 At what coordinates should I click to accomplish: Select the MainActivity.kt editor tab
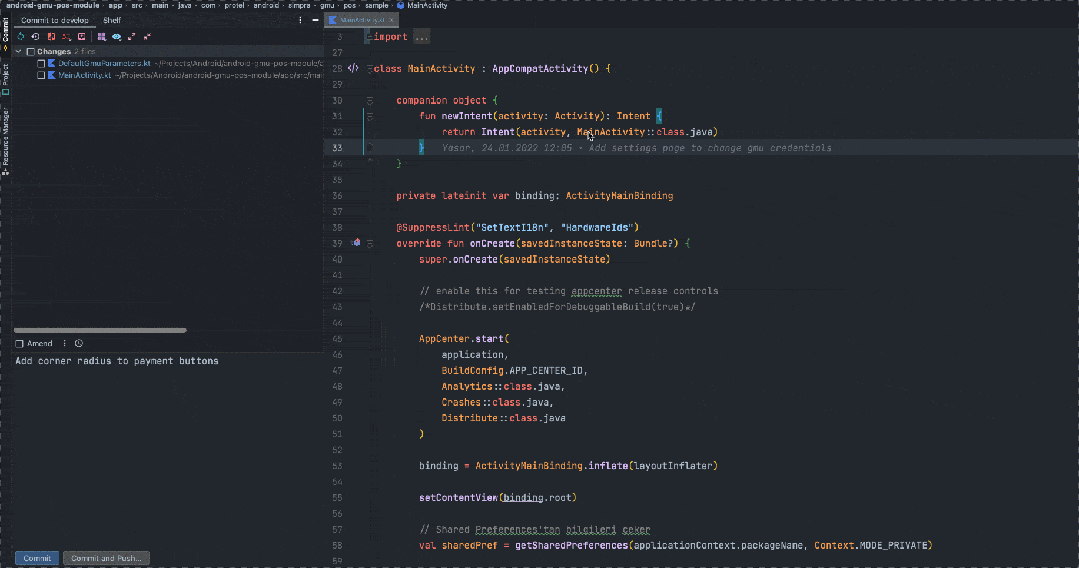point(361,20)
